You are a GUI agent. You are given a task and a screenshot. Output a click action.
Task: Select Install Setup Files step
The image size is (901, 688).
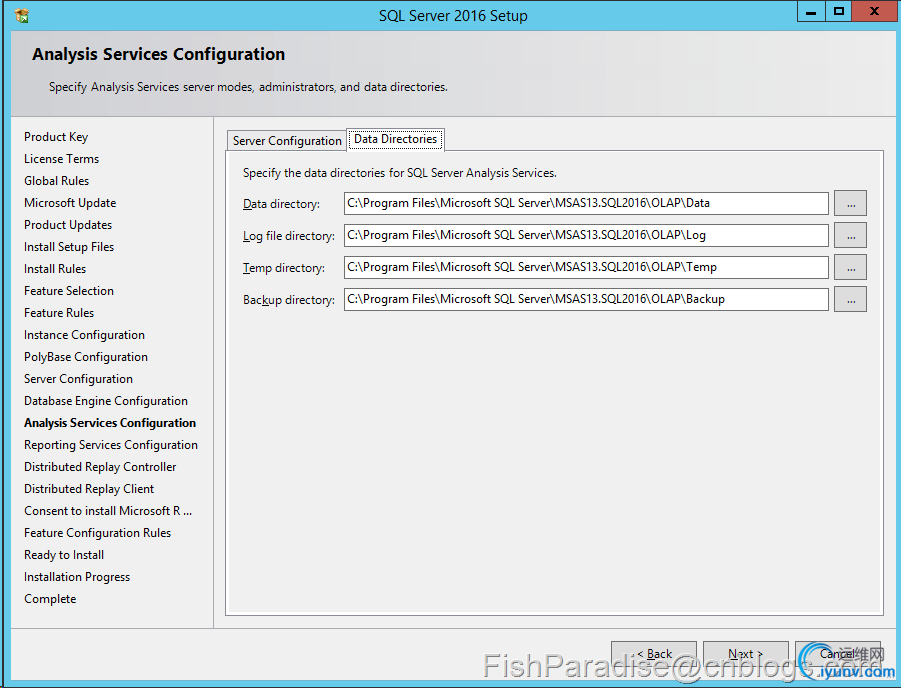(69, 247)
